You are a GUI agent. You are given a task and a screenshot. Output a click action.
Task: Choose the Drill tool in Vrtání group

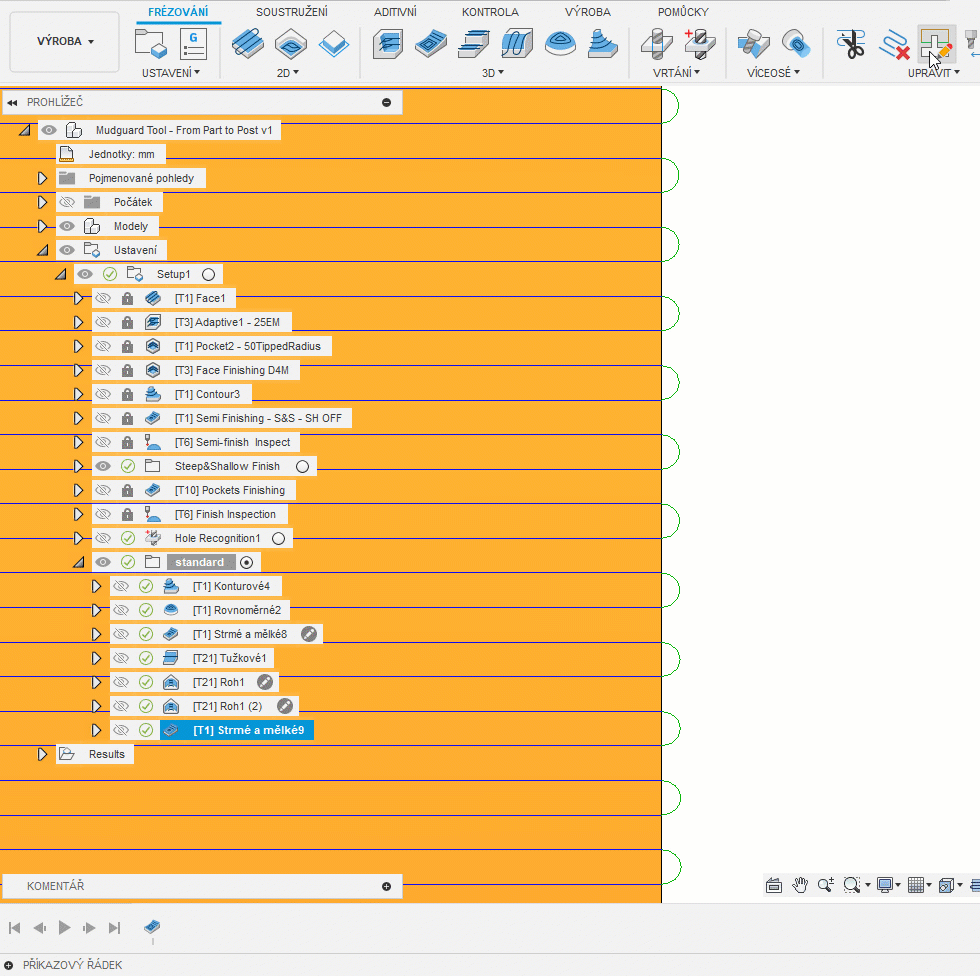pos(656,43)
